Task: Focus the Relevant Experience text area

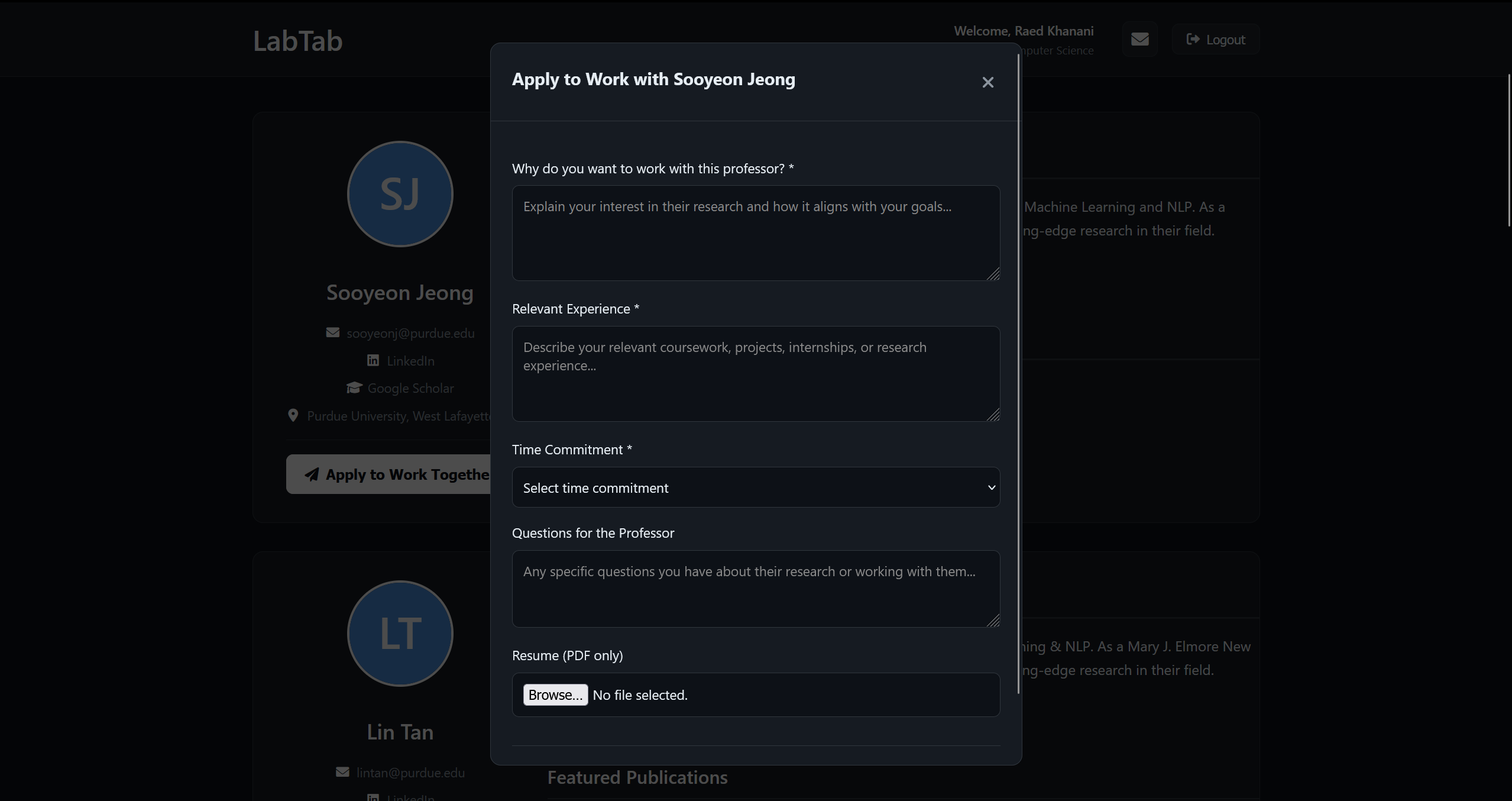Action: point(755,374)
